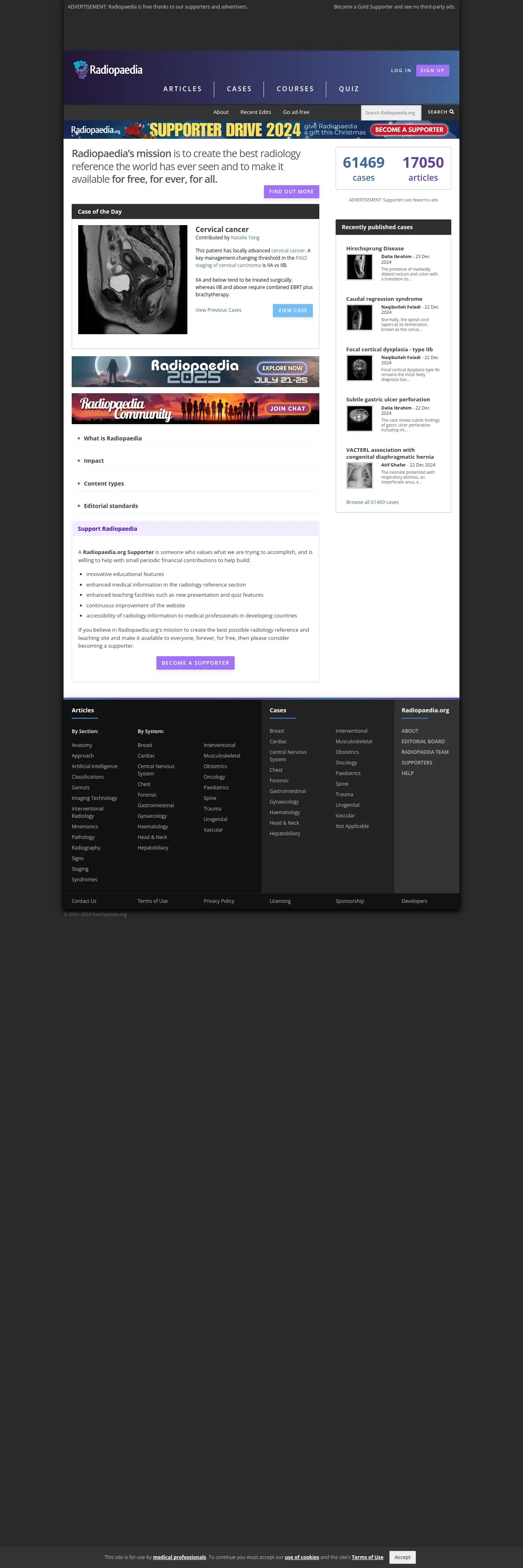Click the 61469 cases counter
Screen dimensions: 523x1568
coord(363,169)
